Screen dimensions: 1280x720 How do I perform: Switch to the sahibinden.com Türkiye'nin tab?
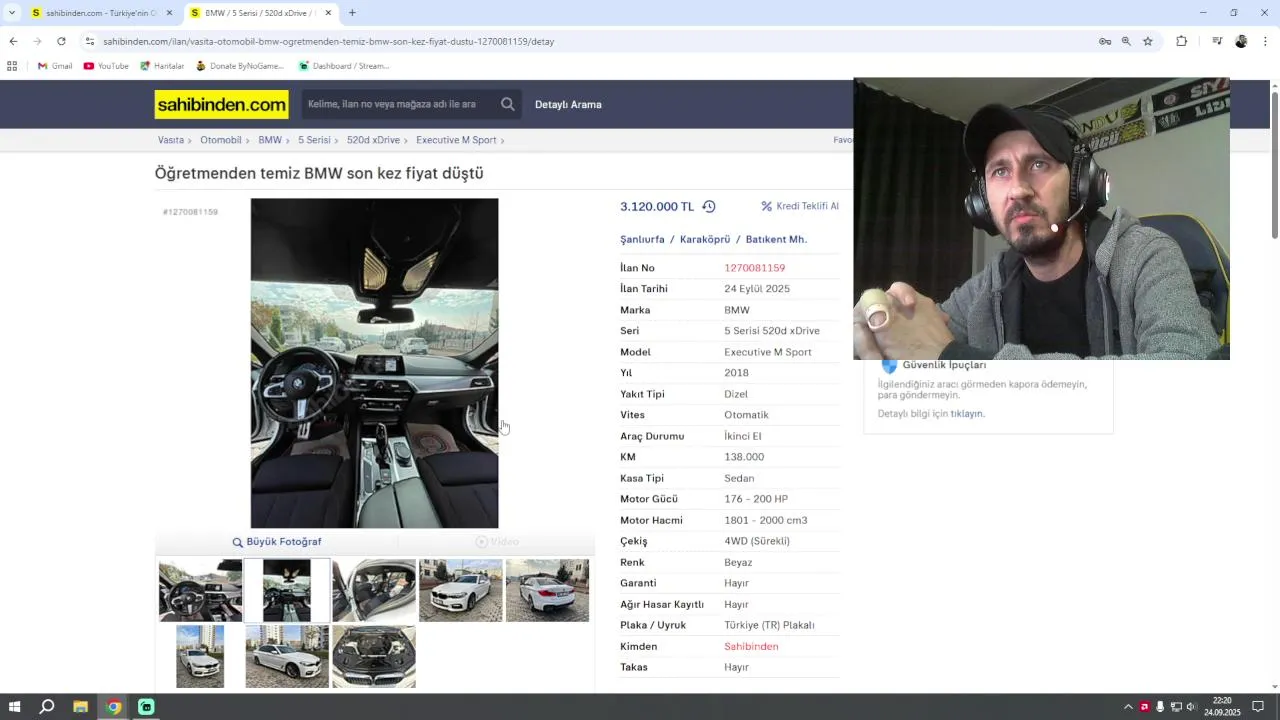click(100, 13)
